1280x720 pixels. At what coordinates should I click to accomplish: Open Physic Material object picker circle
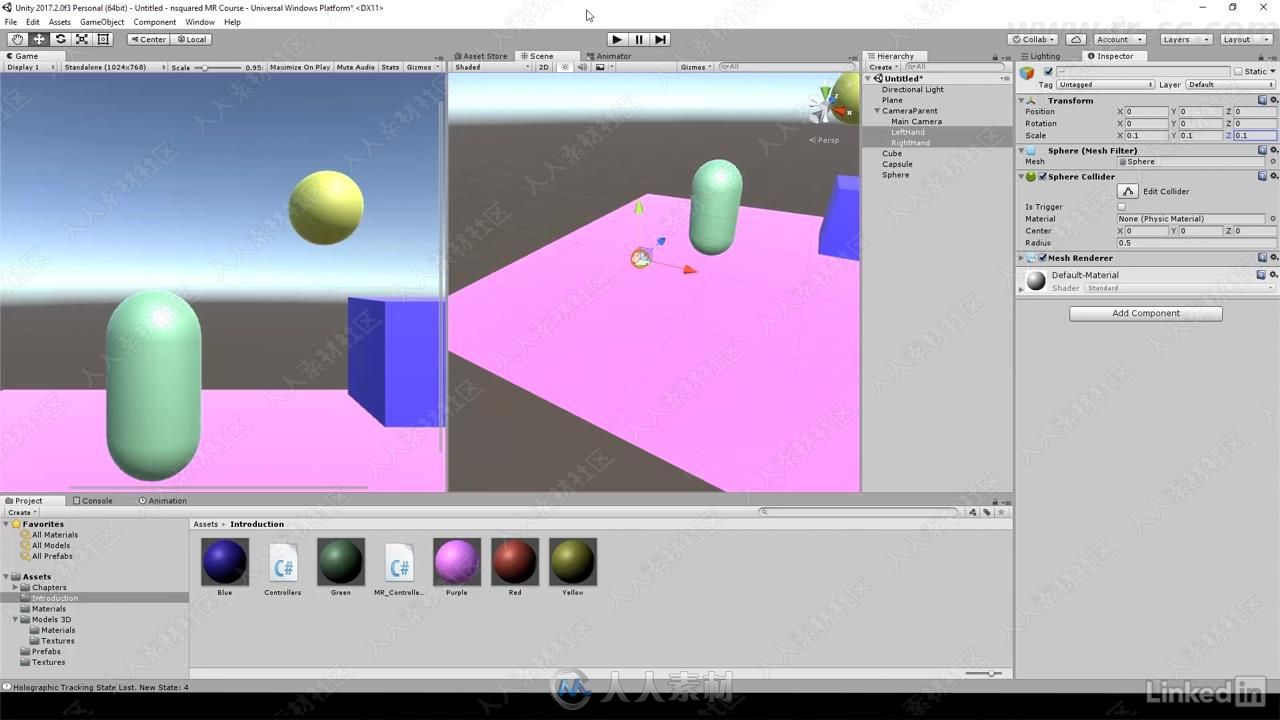pyautogui.click(x=1272, y=218)
